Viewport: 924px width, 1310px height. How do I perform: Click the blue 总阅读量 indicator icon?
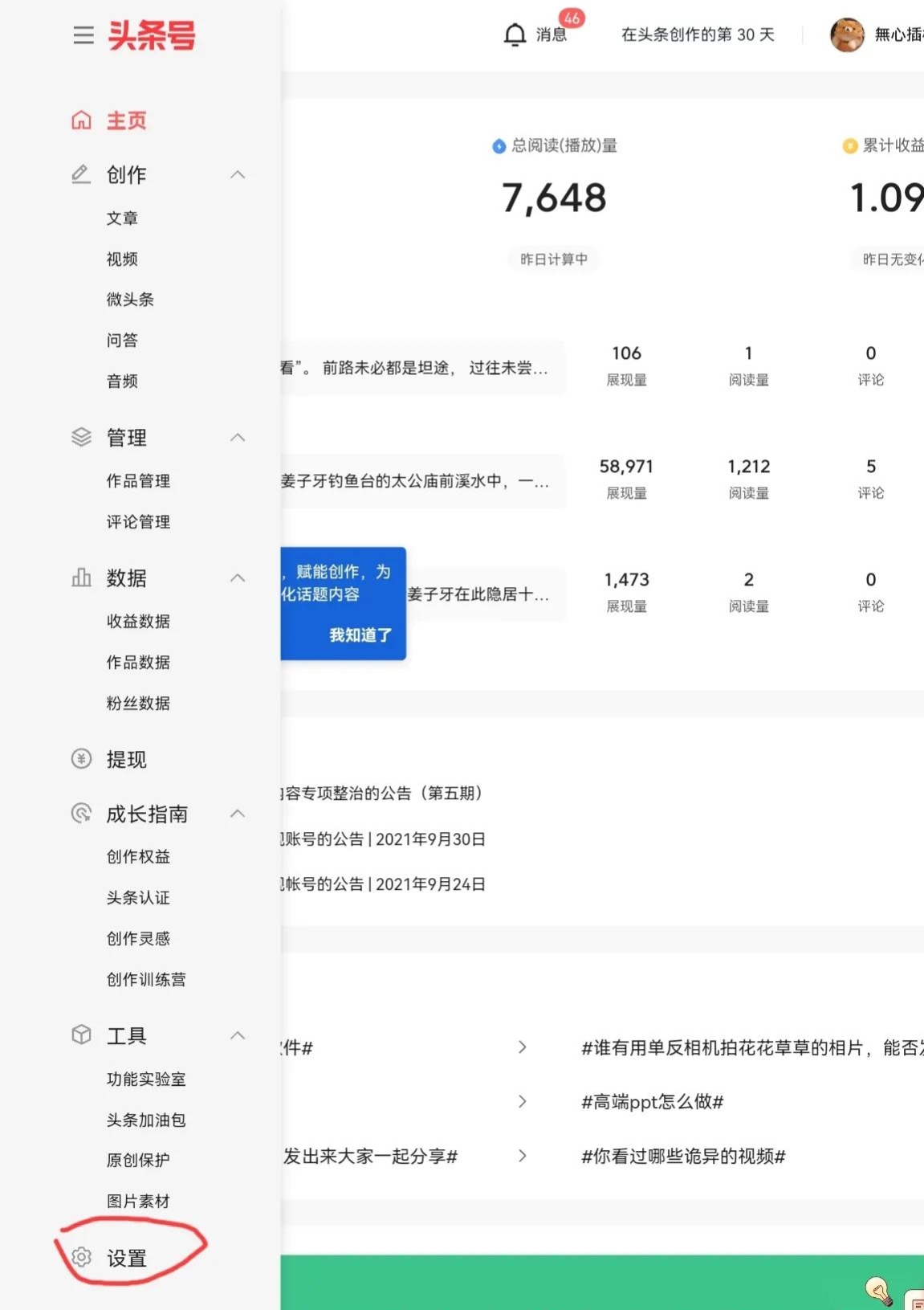[x=499, y=146]
